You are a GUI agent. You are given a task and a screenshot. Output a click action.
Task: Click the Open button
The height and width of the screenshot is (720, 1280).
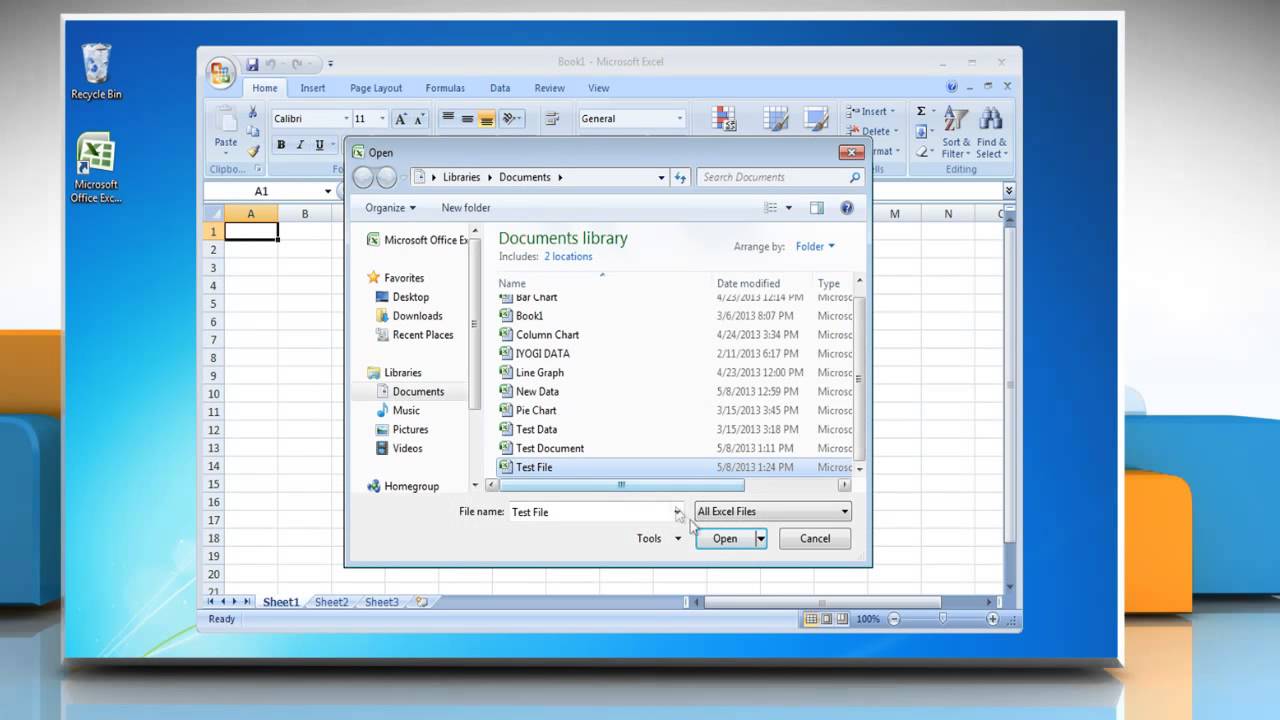click(x=725, y=538)
